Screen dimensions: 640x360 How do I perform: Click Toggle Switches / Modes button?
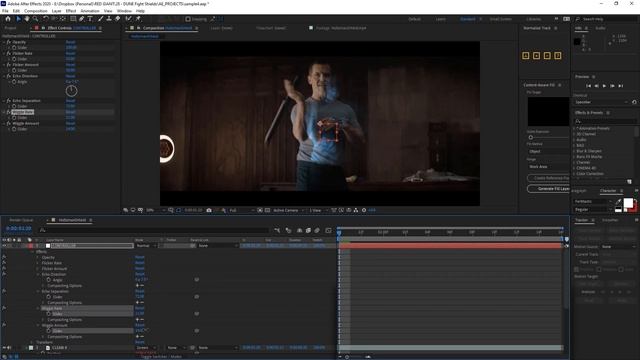pyautogui.click(x=161, y=356)
